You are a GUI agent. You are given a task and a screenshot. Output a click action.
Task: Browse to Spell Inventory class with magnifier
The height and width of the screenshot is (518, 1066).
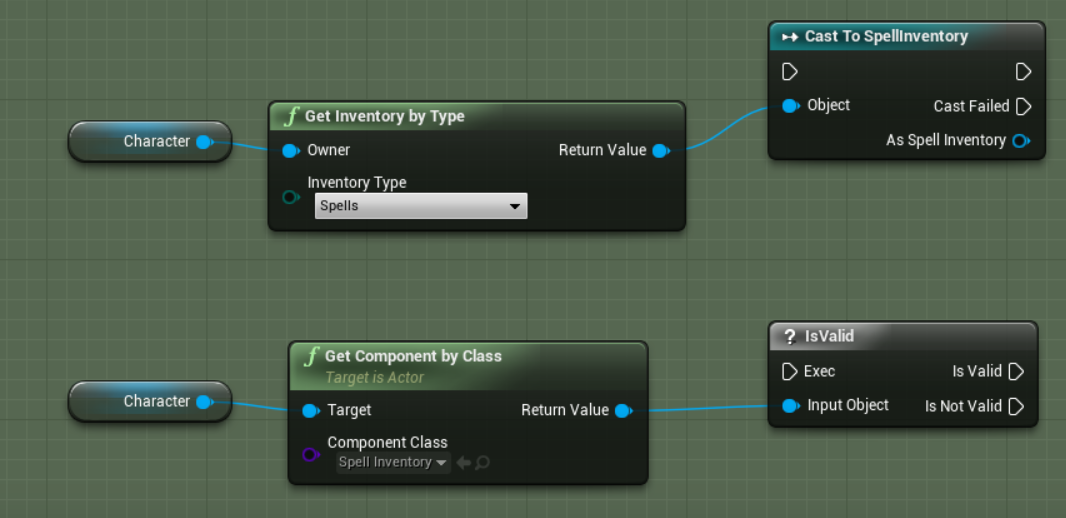click(x=482, y=463)
